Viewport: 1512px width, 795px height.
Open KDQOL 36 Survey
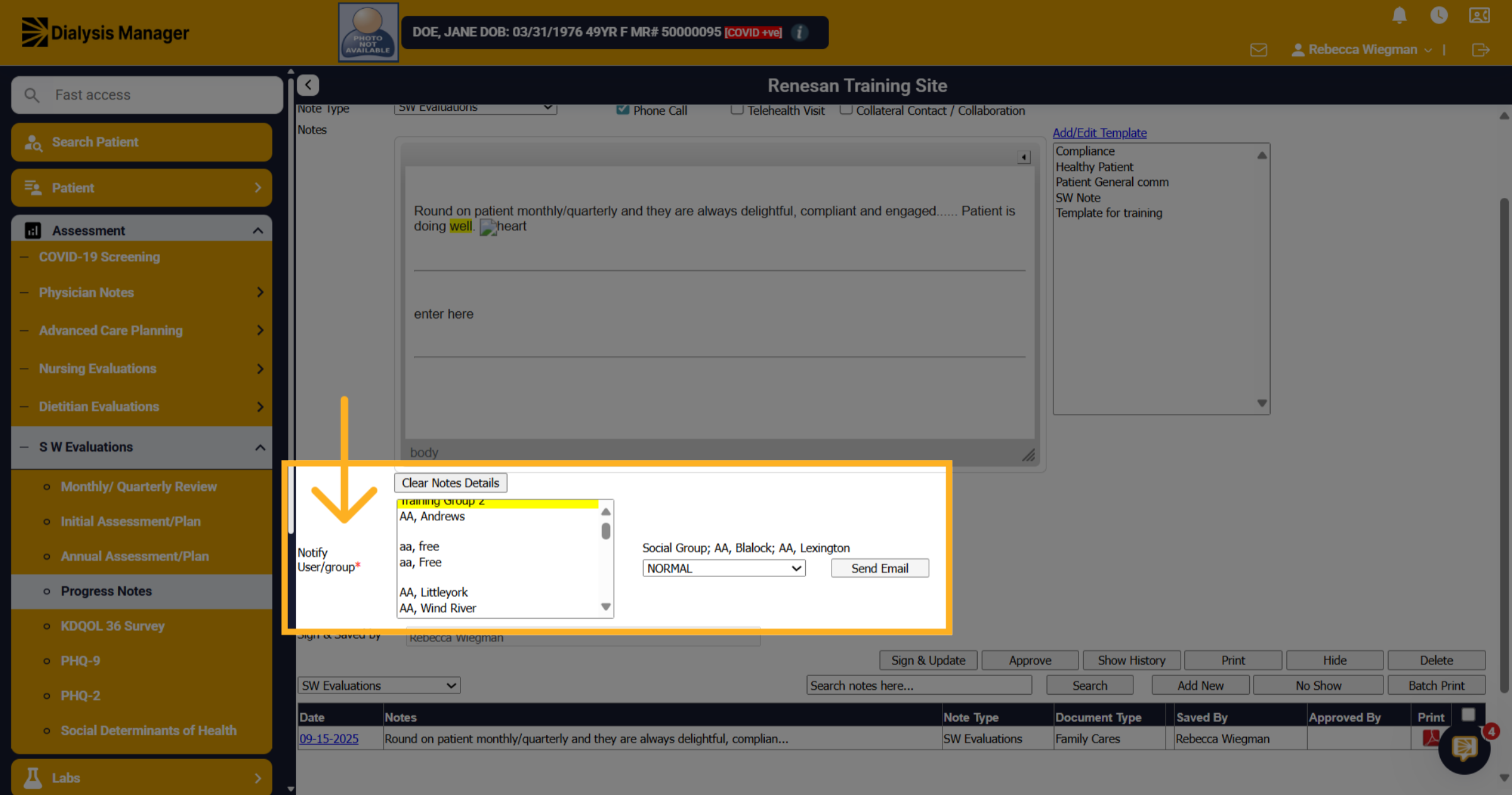click(113, 626)
